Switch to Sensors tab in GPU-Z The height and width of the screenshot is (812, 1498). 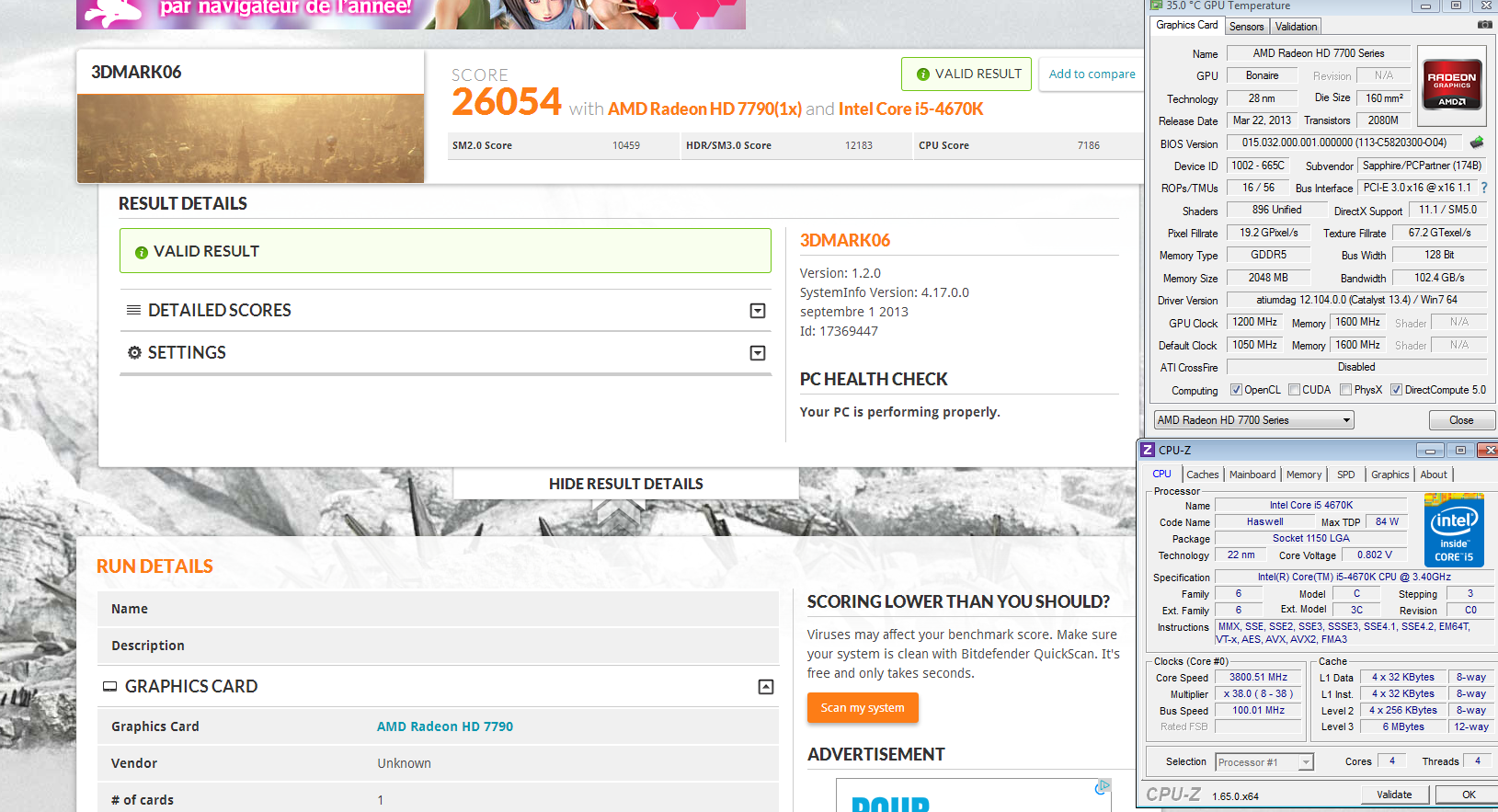click(1246, 27)
